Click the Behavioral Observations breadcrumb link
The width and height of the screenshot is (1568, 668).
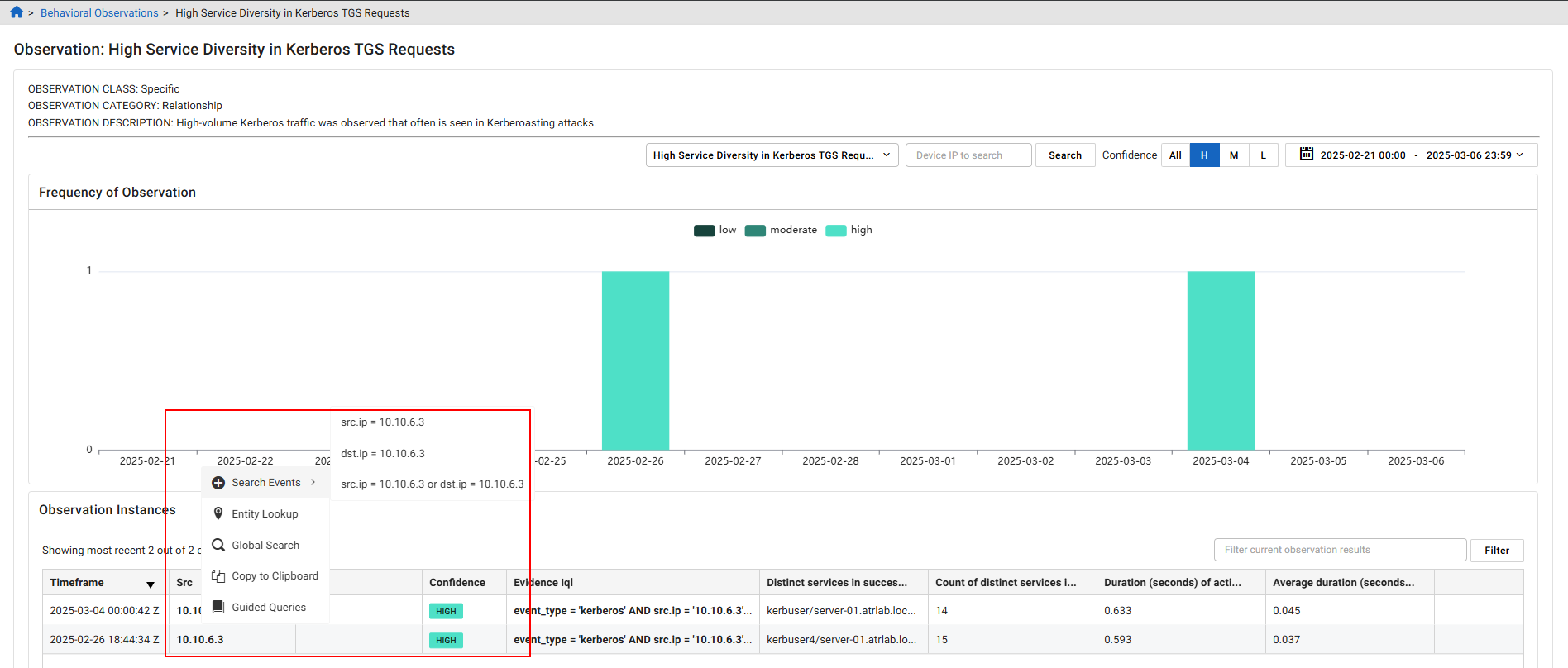coord(99,13)
